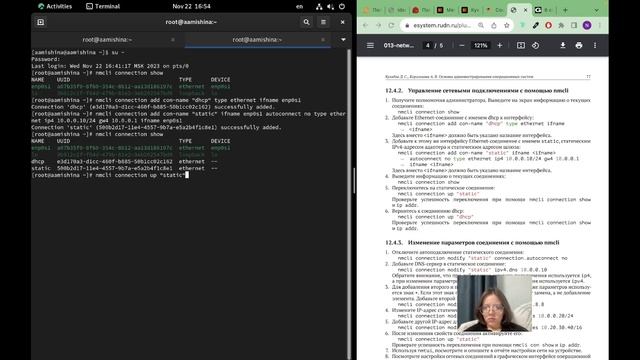Toggle the PDF viewer sidebar menu
This screenshot has width=640, height=360.
tap(370, 45)
